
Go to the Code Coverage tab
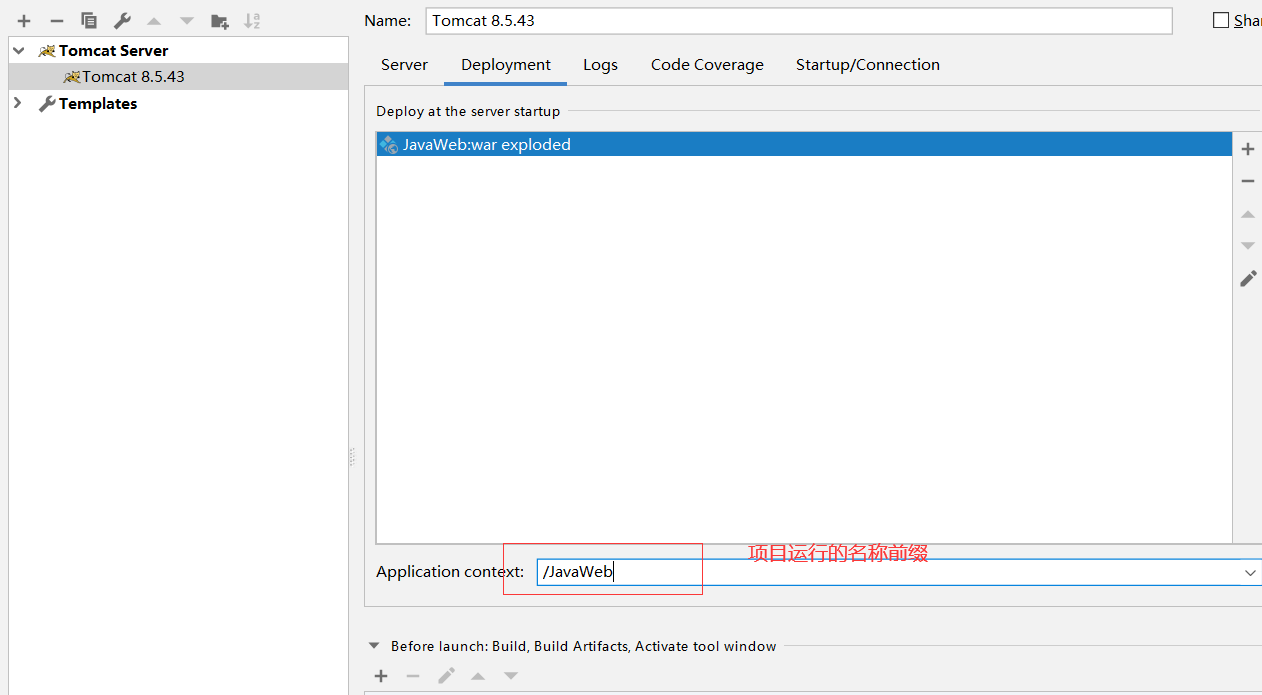(x=707, y=65)
